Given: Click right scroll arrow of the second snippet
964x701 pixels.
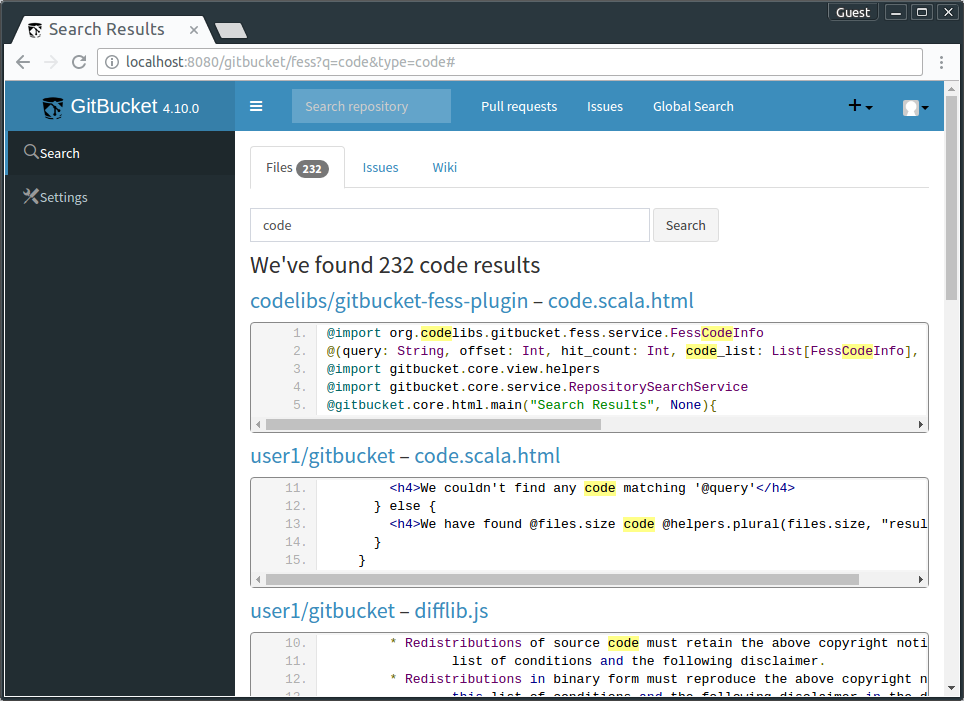Looking at the screenshot, I should (920, 579).
